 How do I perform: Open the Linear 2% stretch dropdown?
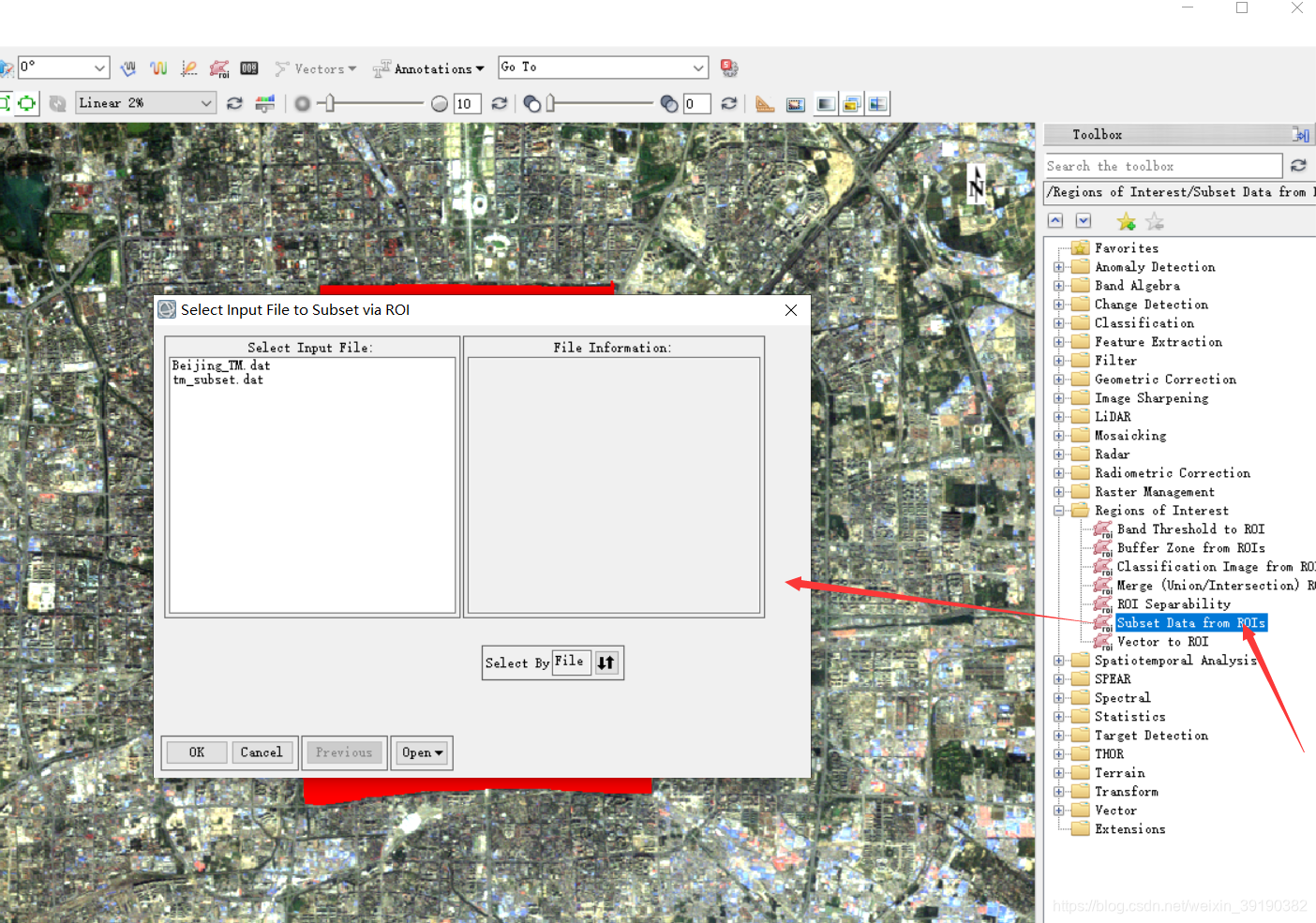coord(206,103)
